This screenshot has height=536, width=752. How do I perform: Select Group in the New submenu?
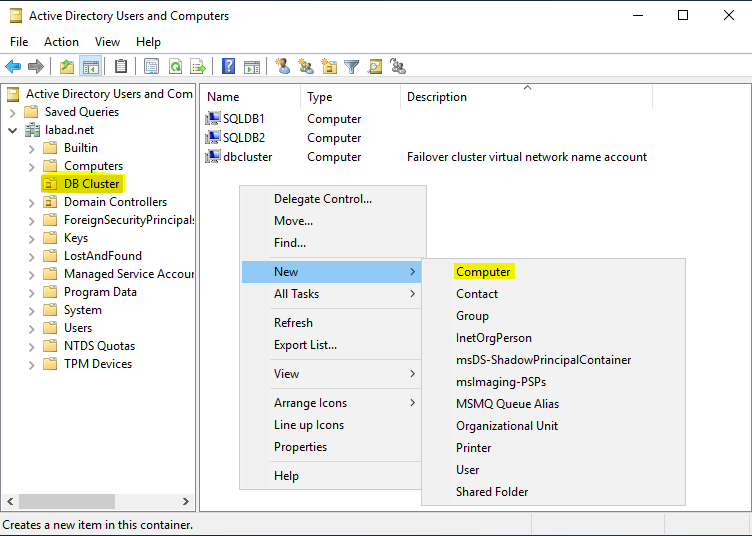click(553, 316)
